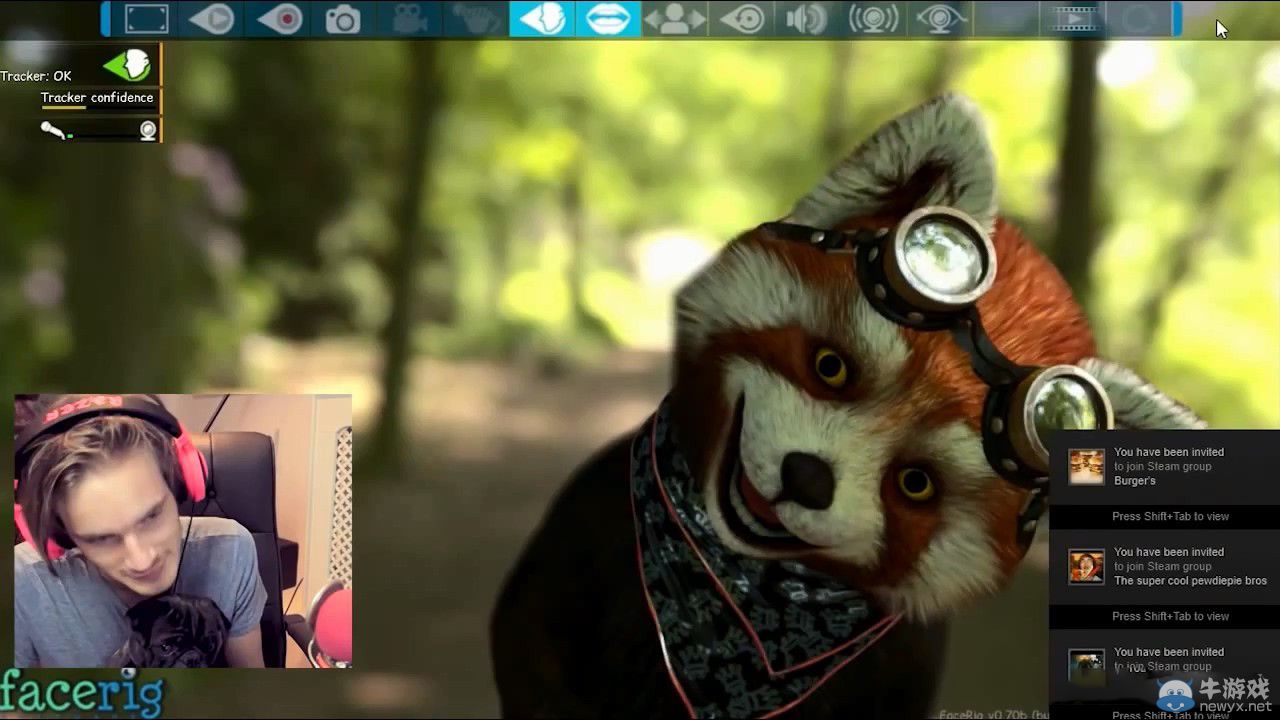Click the eye target toolbar icon
Viewport: 1280px width, 720px height.
(x=742, y=19)
